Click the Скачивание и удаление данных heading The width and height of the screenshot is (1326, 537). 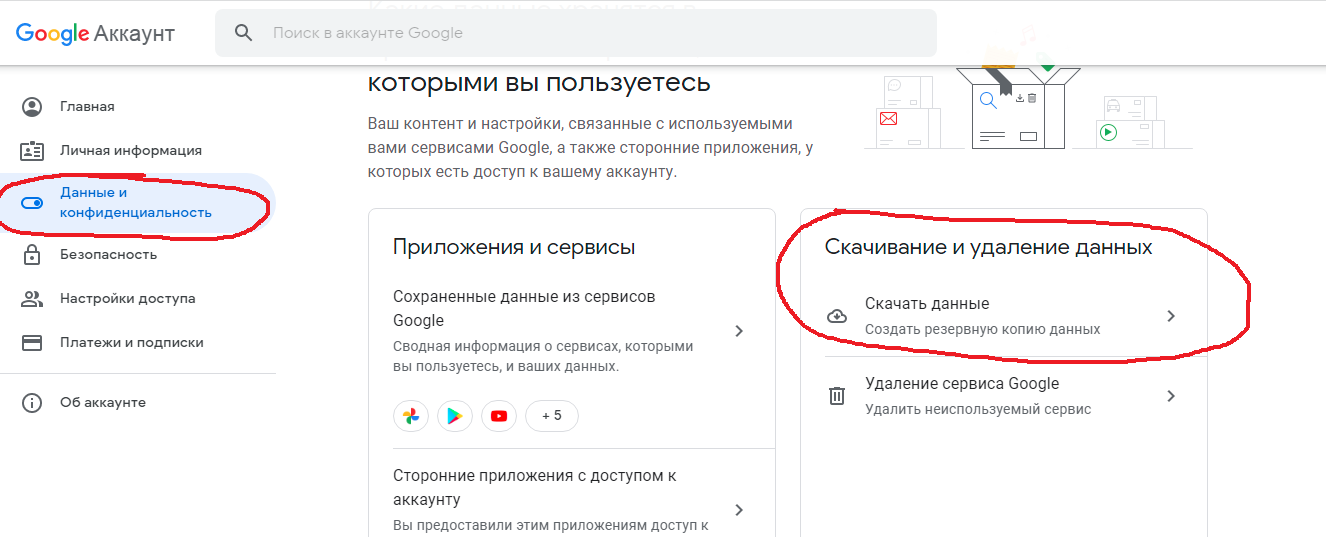coord(989,247)
